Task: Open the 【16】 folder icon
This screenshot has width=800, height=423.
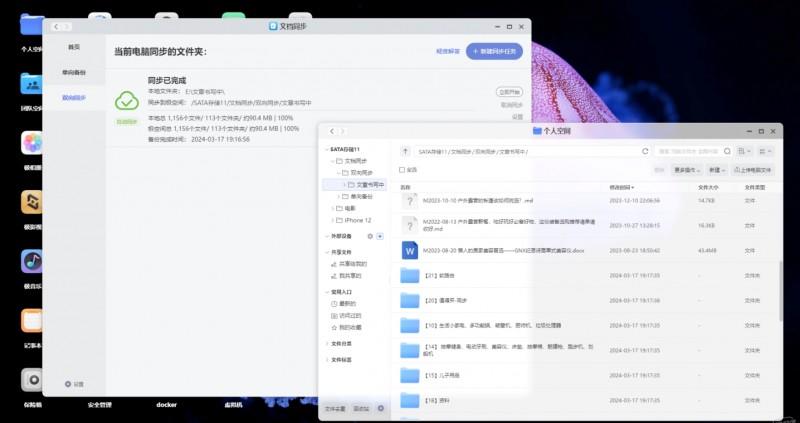Action: coord(410,401)
